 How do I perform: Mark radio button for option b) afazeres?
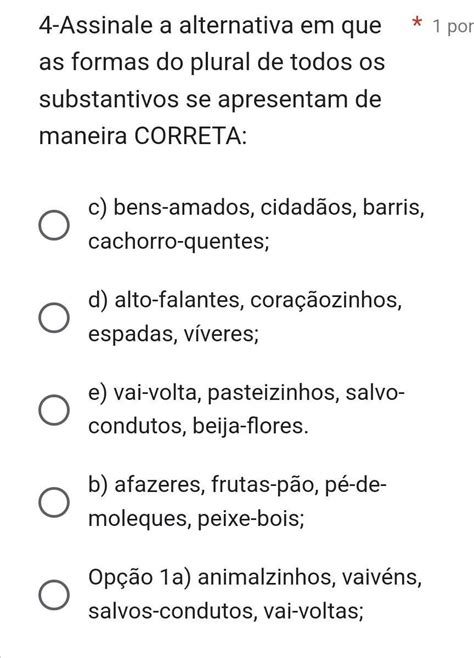point(54,502)
